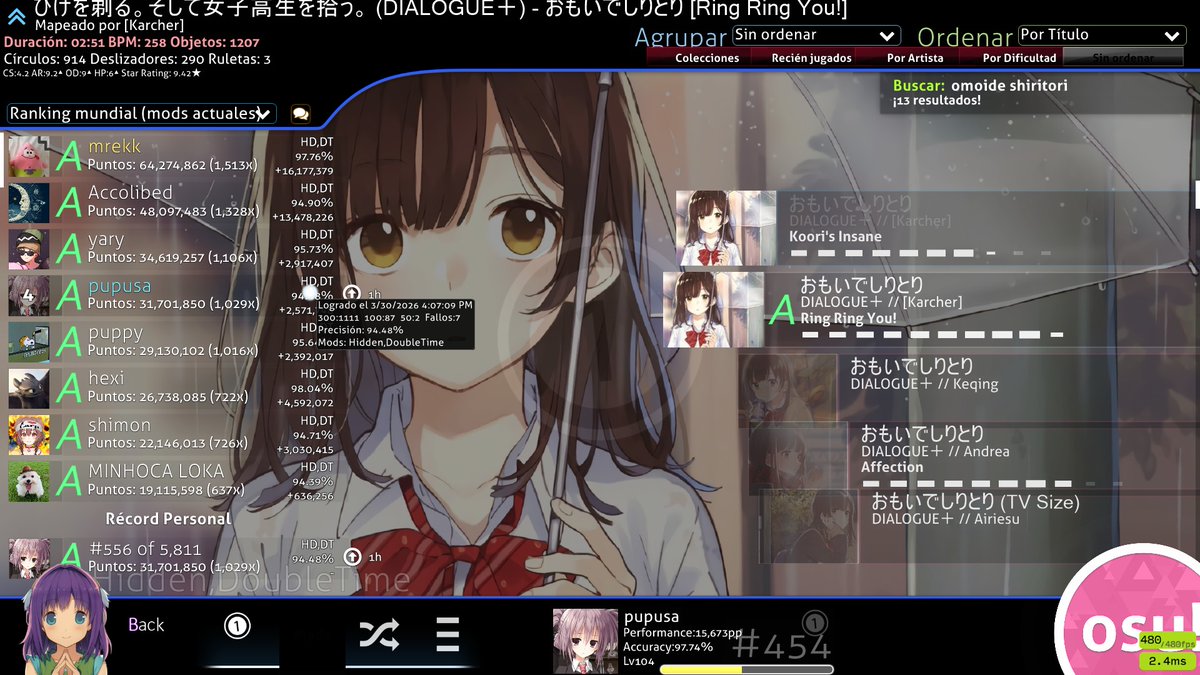Open the mods selection circle icon
1200x675 pixels.
point(237,627)
